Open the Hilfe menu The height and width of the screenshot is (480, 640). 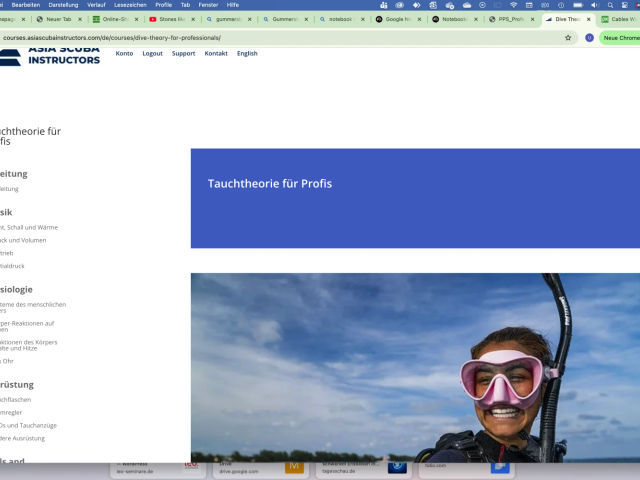coord(233,5)
